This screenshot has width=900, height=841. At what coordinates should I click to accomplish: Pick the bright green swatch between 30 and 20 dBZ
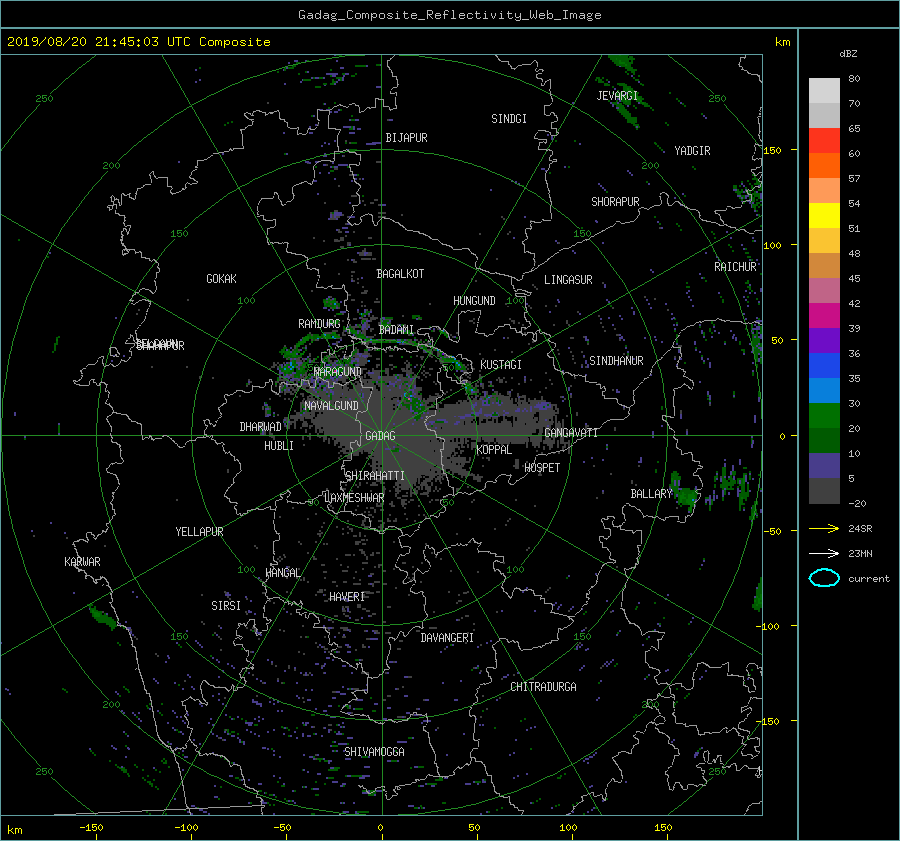pos(824,415)
